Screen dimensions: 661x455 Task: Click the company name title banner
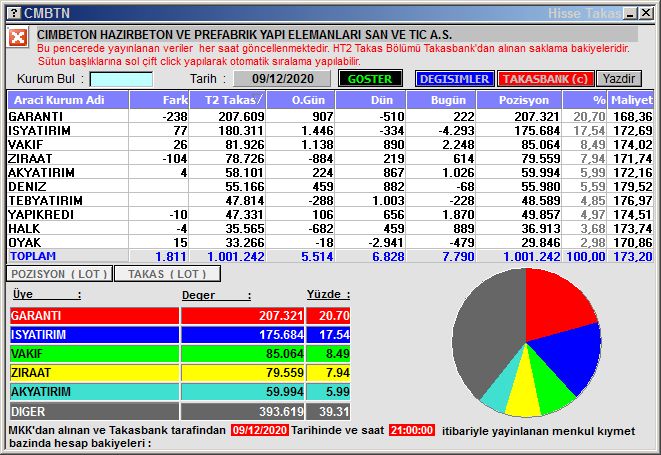pyautogui.click(x=337, y=35)
